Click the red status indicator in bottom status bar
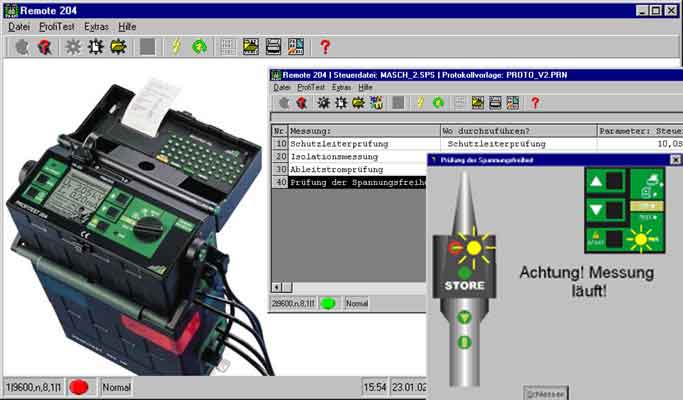This screenshot has width=683, height=400. 79,386
